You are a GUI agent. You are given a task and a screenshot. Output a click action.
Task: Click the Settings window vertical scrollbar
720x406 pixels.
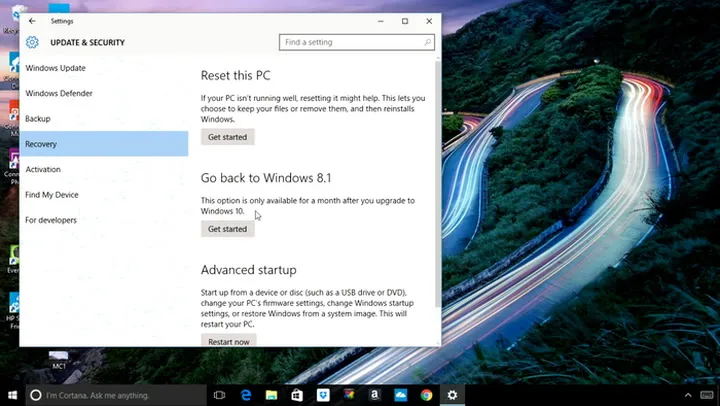(x=438, y=184)
